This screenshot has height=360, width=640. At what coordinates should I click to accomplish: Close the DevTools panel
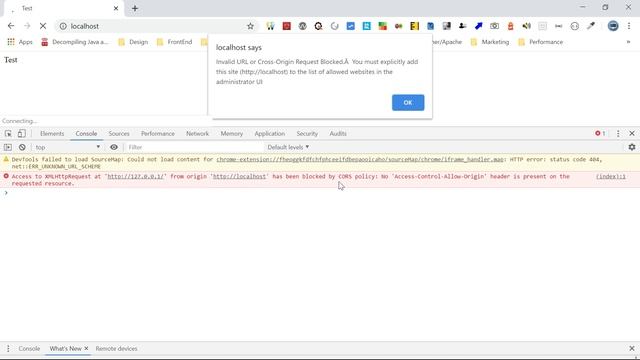[632, 133]
